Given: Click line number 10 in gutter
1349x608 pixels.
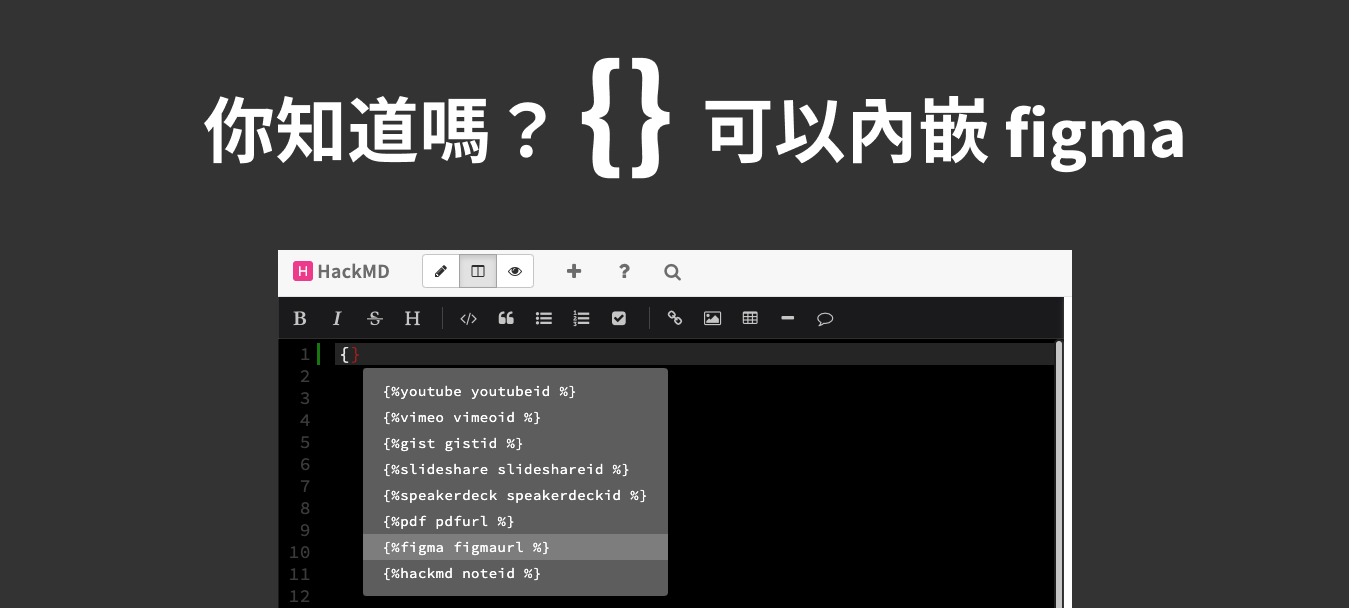Looking at the screenshot, I should (x=300, y=552).
